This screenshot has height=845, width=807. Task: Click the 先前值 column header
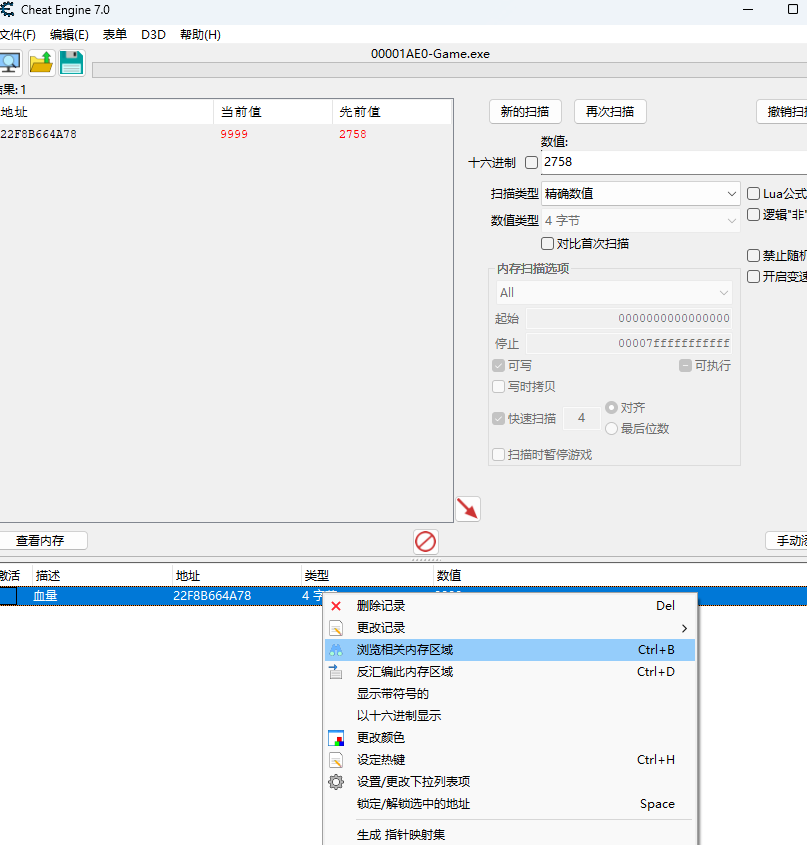click(392, 112)
